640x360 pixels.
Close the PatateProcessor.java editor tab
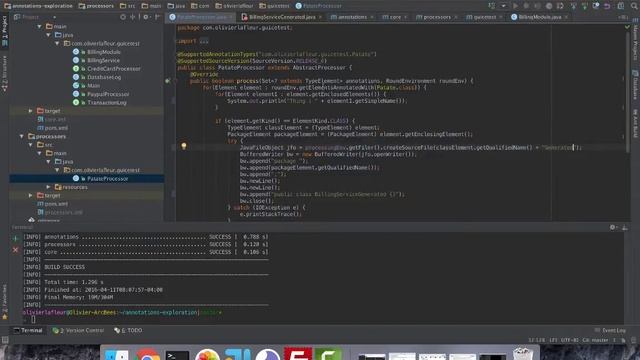(x=231, y=17)
